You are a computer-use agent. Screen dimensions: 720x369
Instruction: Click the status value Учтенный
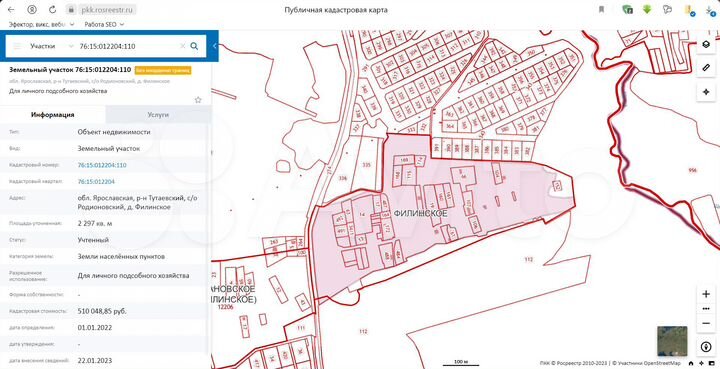click(93, 240)
